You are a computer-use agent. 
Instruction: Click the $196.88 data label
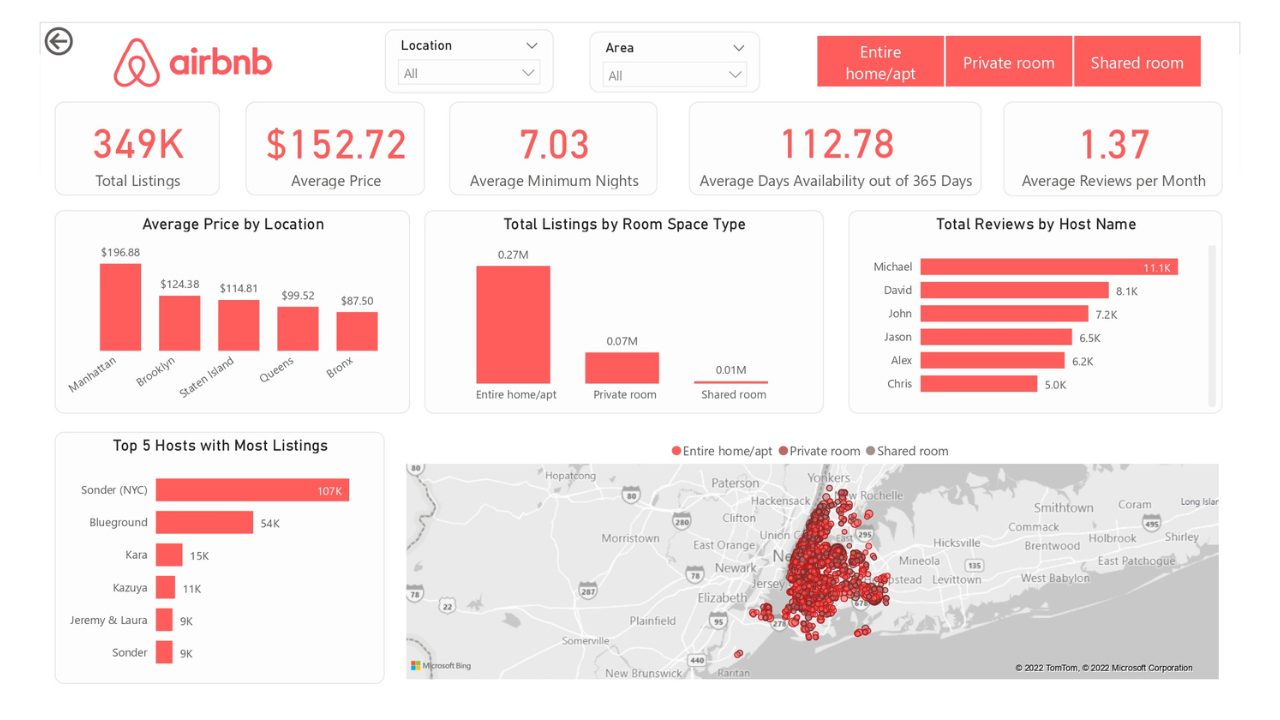pyautogui.click(x=120, y=253)
